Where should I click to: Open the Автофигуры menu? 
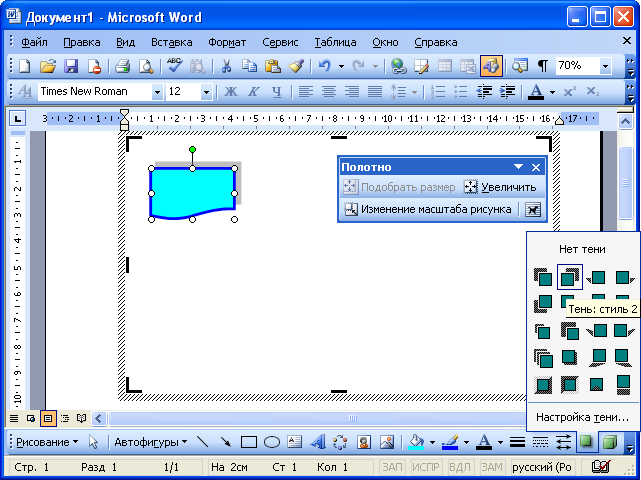151,442
